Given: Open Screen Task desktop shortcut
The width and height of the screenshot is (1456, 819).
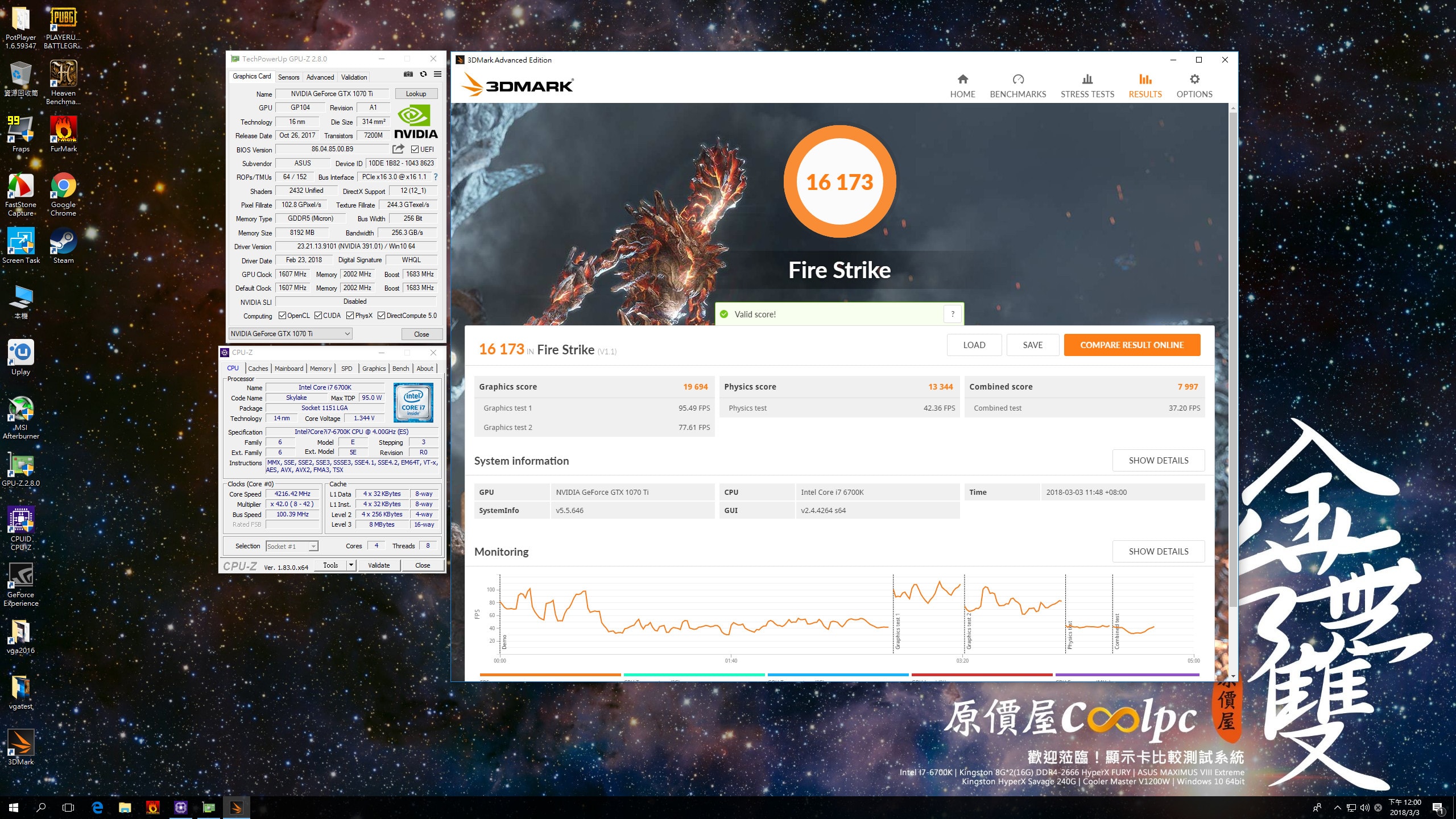Looking at the screenshot, I should coord(21,246).
